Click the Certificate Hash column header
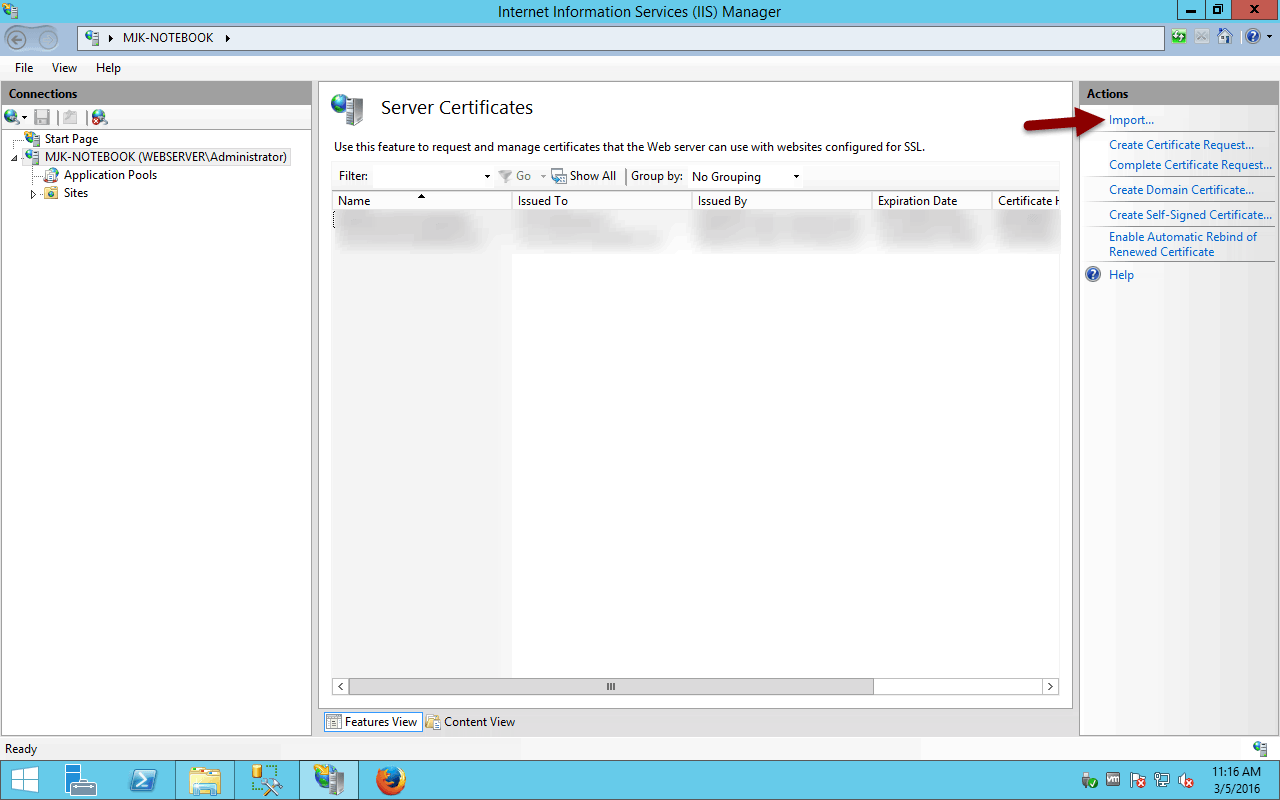Screen dimensions: 1280x800 coord(1026,201)
